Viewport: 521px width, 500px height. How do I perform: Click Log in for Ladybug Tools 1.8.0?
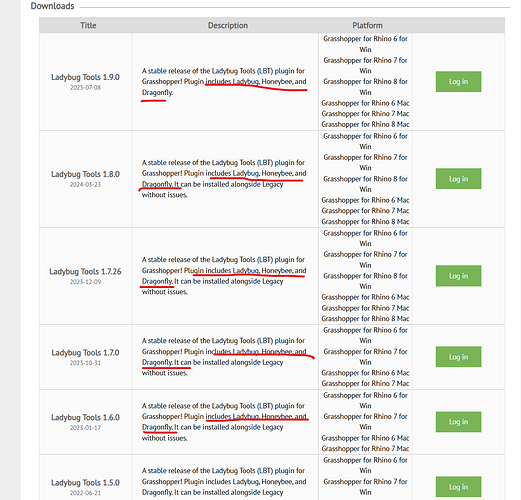[458, 179]
